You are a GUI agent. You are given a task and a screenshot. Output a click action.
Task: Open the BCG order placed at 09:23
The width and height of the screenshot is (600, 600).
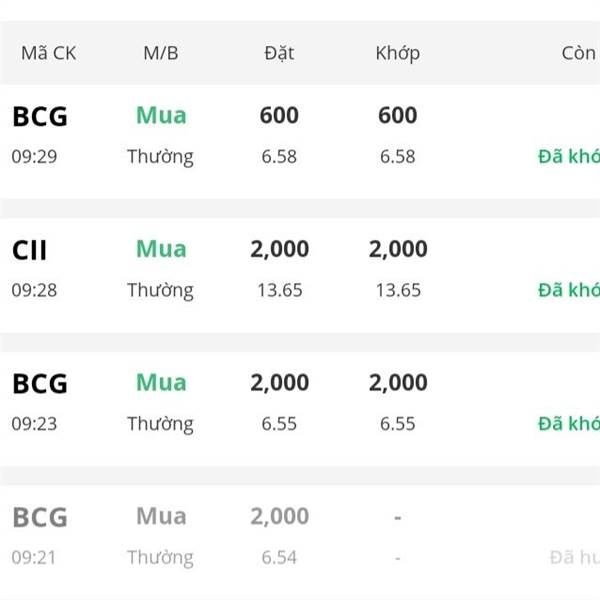click(300, 409)
